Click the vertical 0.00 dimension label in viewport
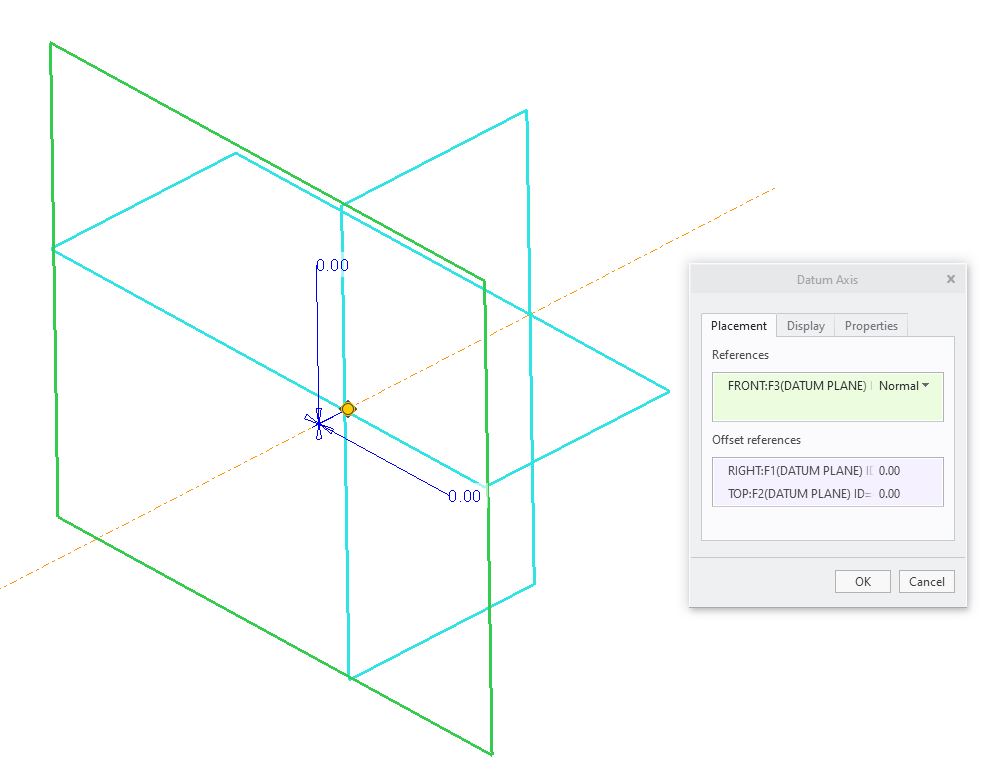 tap(331, 265)
